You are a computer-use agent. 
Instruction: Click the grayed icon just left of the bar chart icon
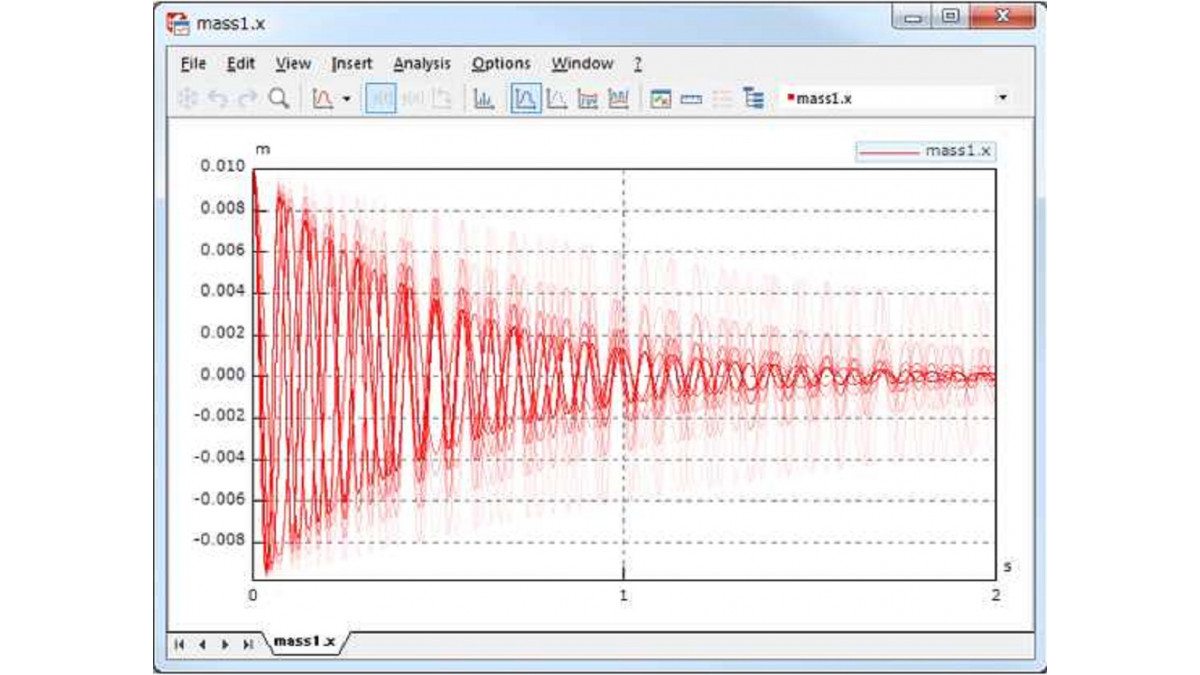coord(442,98)
